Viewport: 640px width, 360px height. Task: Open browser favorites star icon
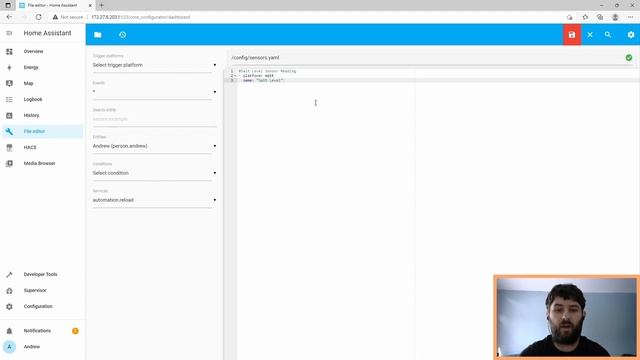click(585, 17)
